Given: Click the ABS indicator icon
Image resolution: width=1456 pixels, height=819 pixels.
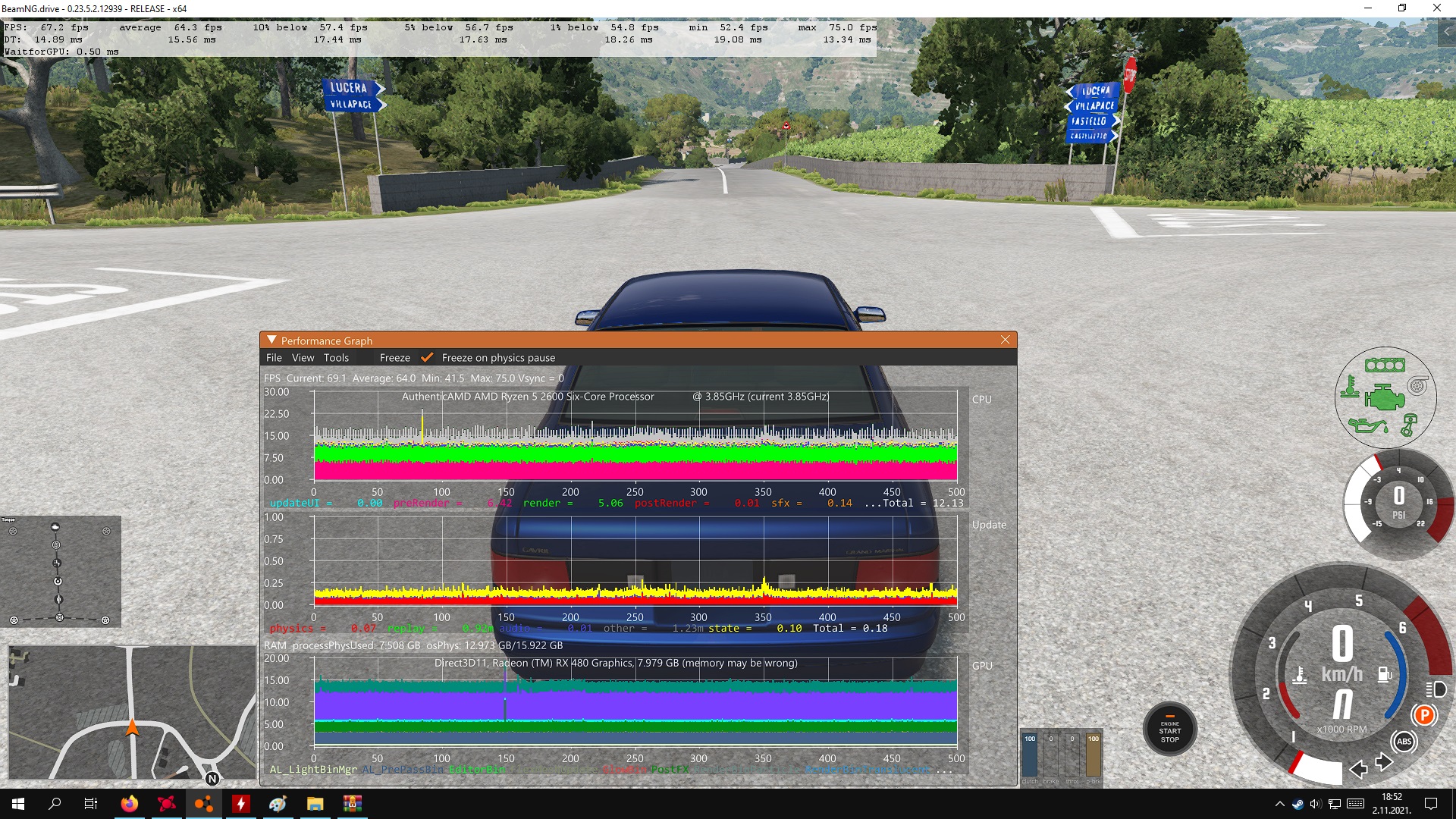Looking at the screenshot, I should tap(1404, 742).
